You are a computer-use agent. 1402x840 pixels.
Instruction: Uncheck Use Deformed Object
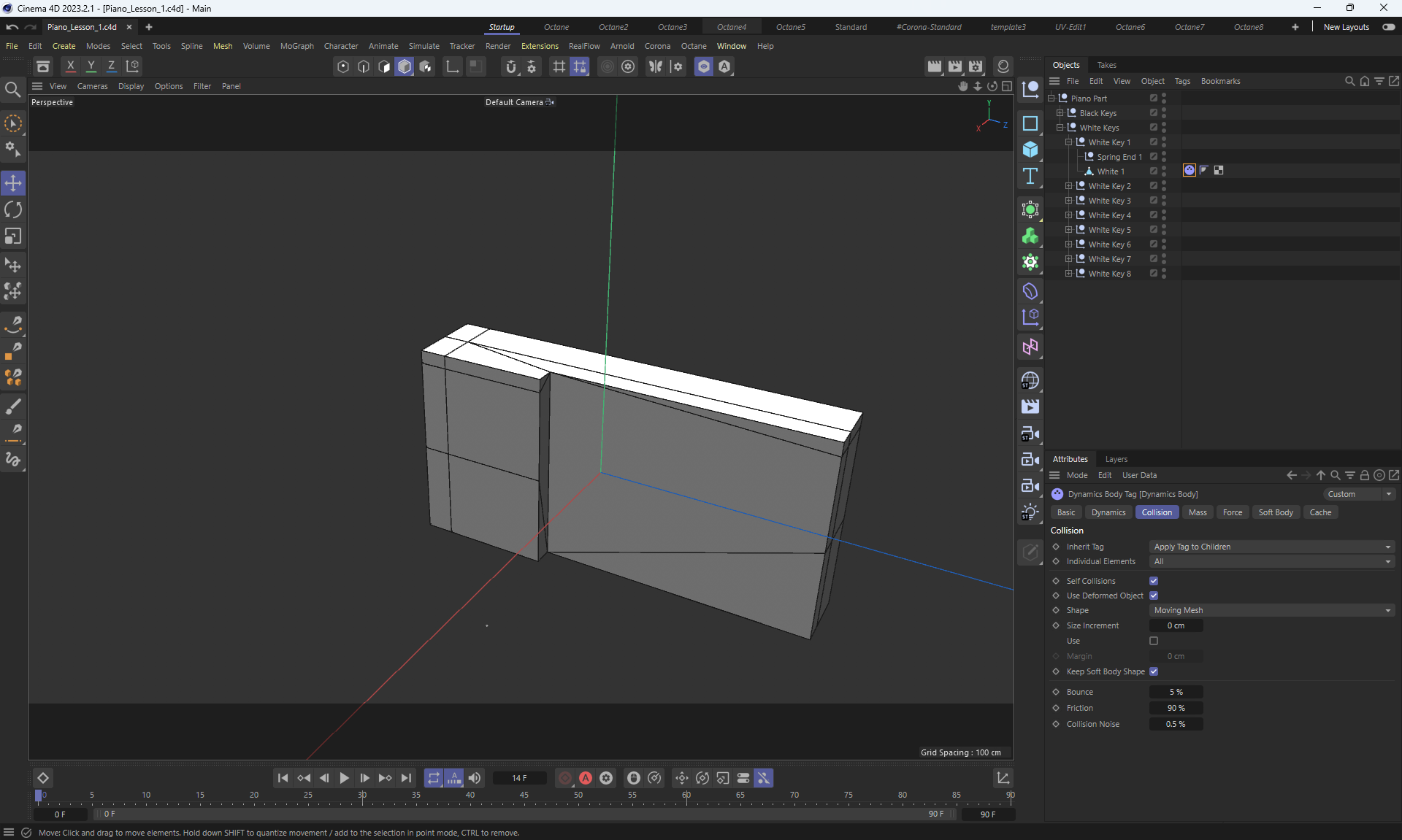click(1154, 596)
